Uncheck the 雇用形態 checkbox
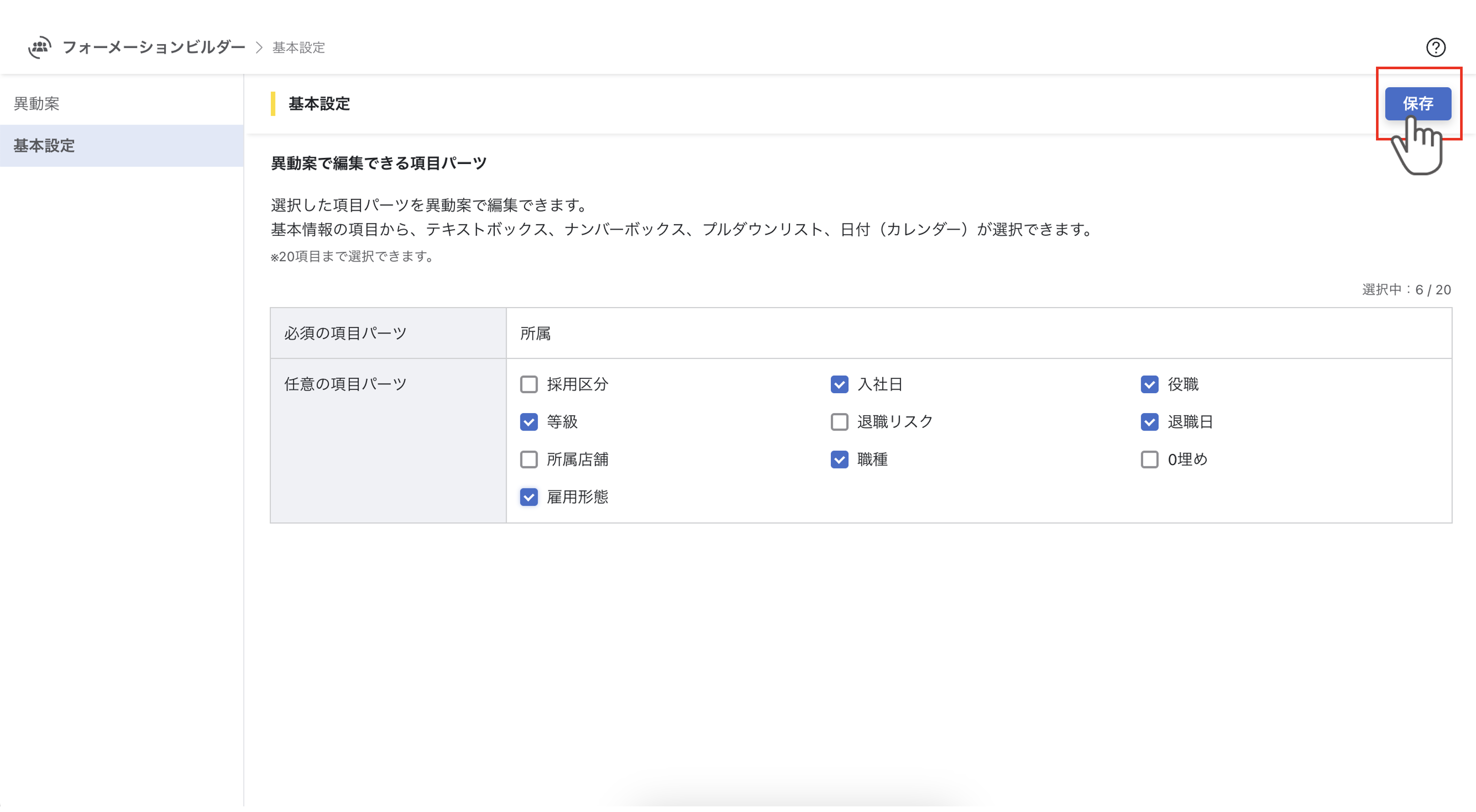 [x=528, y=497]
